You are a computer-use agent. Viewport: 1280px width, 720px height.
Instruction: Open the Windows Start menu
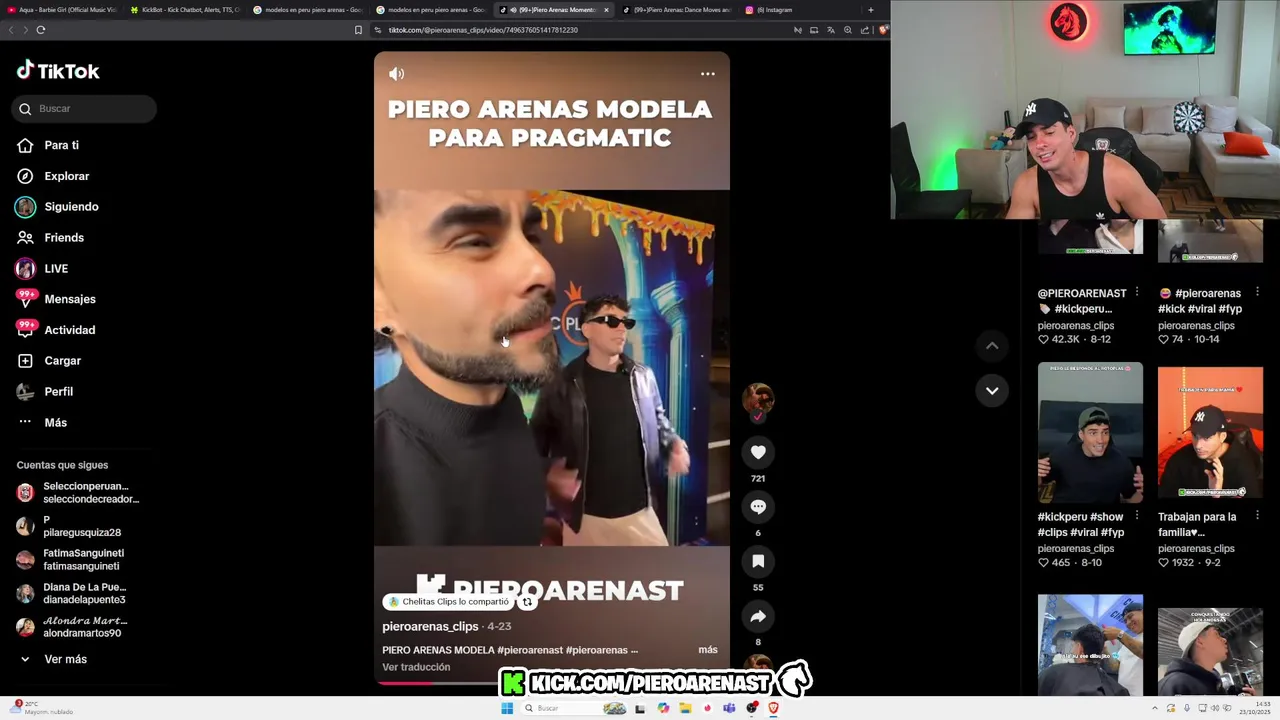[507, 708]
